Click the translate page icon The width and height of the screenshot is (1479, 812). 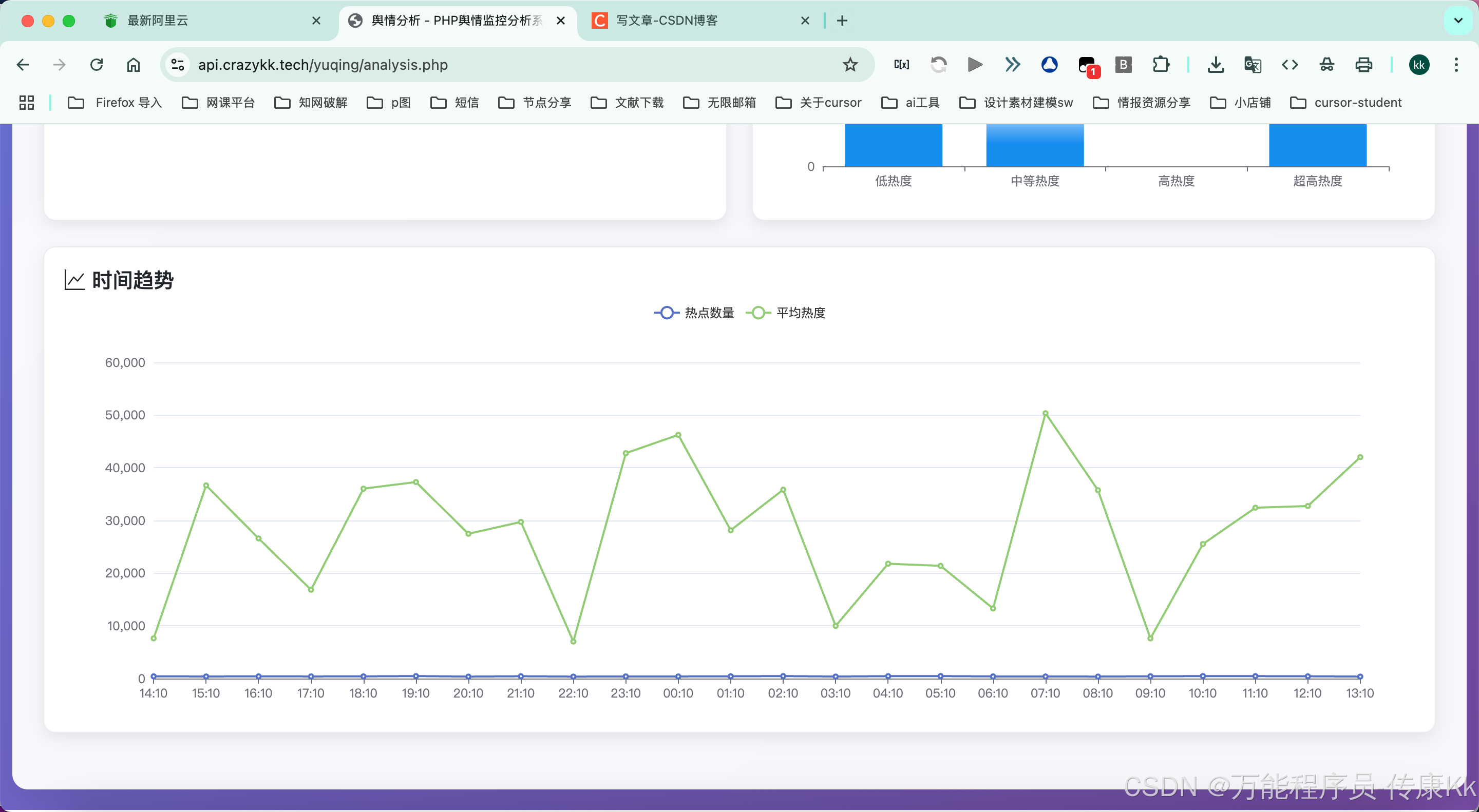pyautogui.click(x=1252, y=65)
